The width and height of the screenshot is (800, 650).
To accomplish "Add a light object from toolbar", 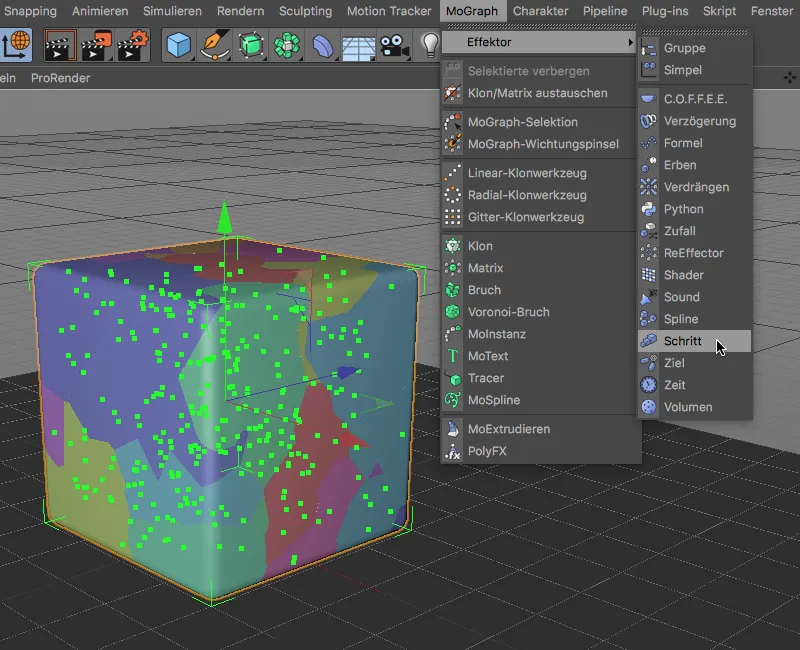I will (x=430, y=44).
